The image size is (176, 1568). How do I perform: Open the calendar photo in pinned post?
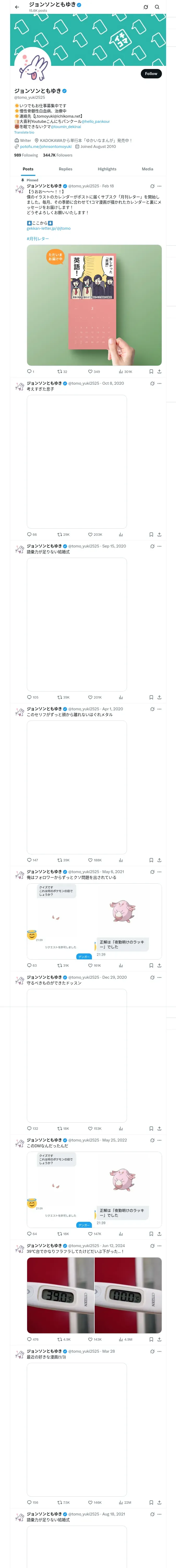pyautogui.click(x=94, y=304)
